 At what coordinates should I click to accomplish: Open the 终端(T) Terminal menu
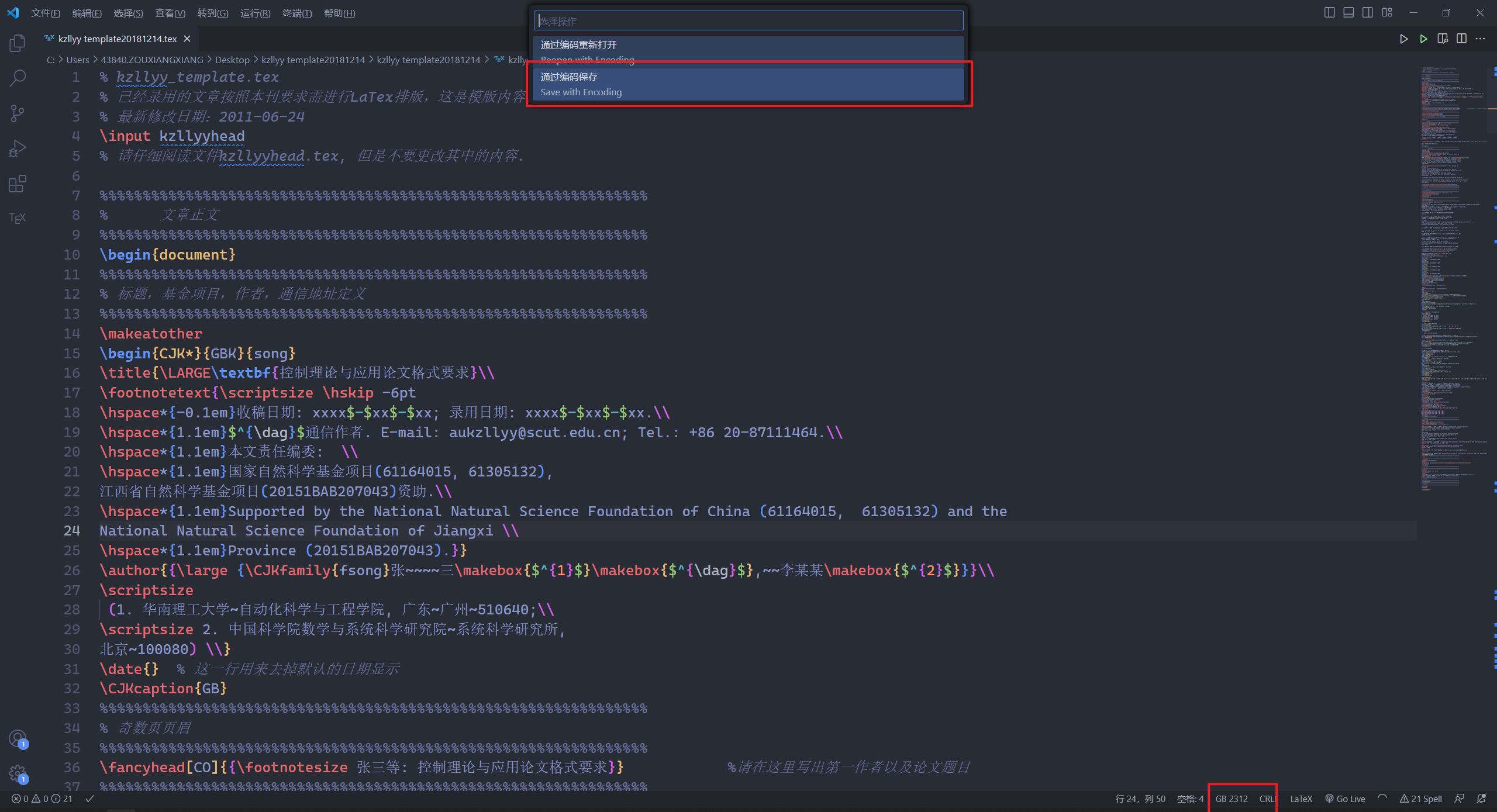296,13
